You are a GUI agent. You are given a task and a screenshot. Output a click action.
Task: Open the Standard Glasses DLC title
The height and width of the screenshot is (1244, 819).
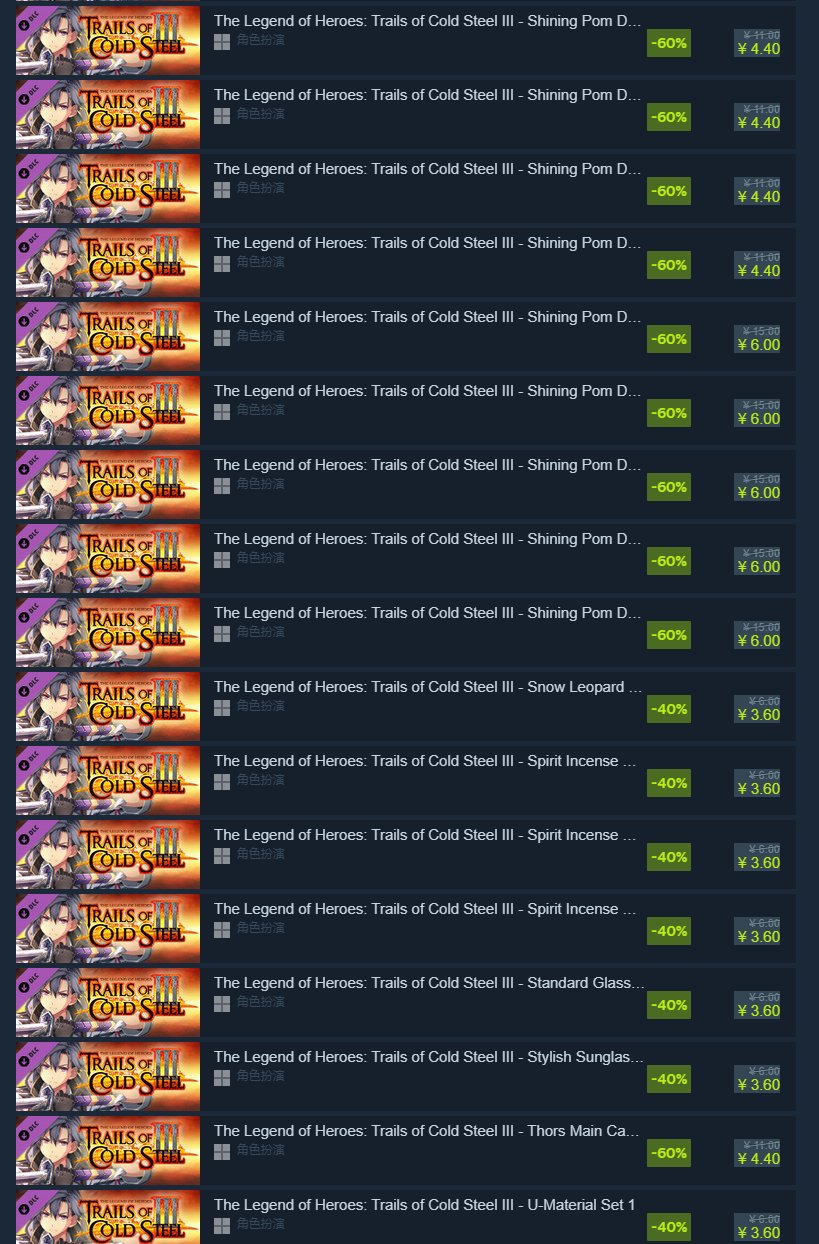point(429,983)
